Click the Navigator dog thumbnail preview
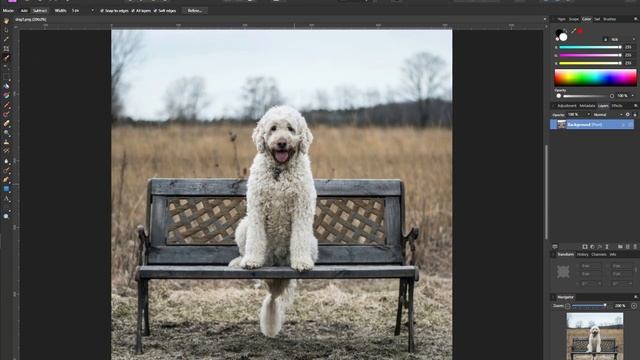This screenshot has width=640, height=360. click(595, 336)
